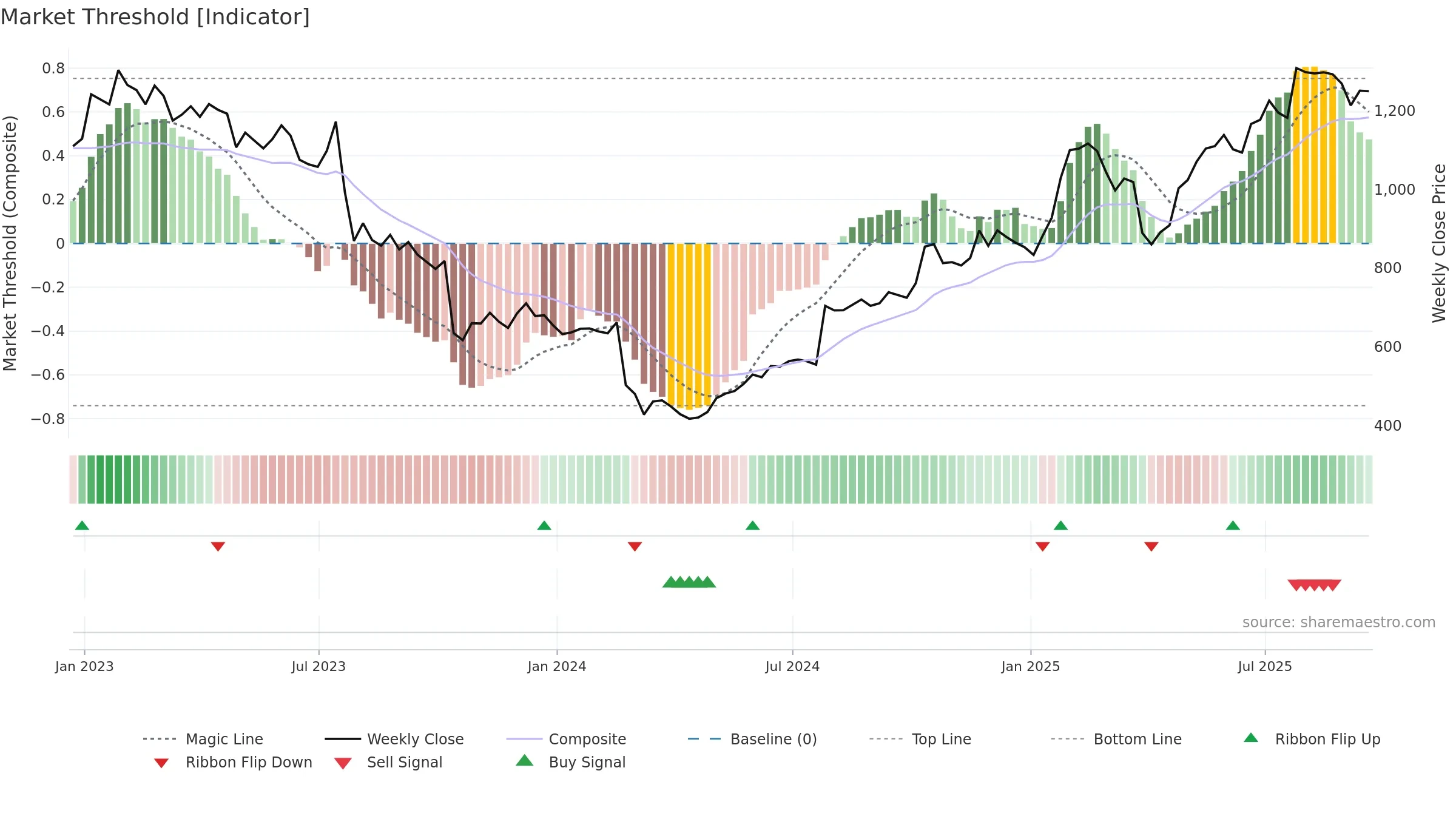Click the red flip-down triangle in spring 2025
Screen dimensions: 1456x819
[x=1151, y=547]
